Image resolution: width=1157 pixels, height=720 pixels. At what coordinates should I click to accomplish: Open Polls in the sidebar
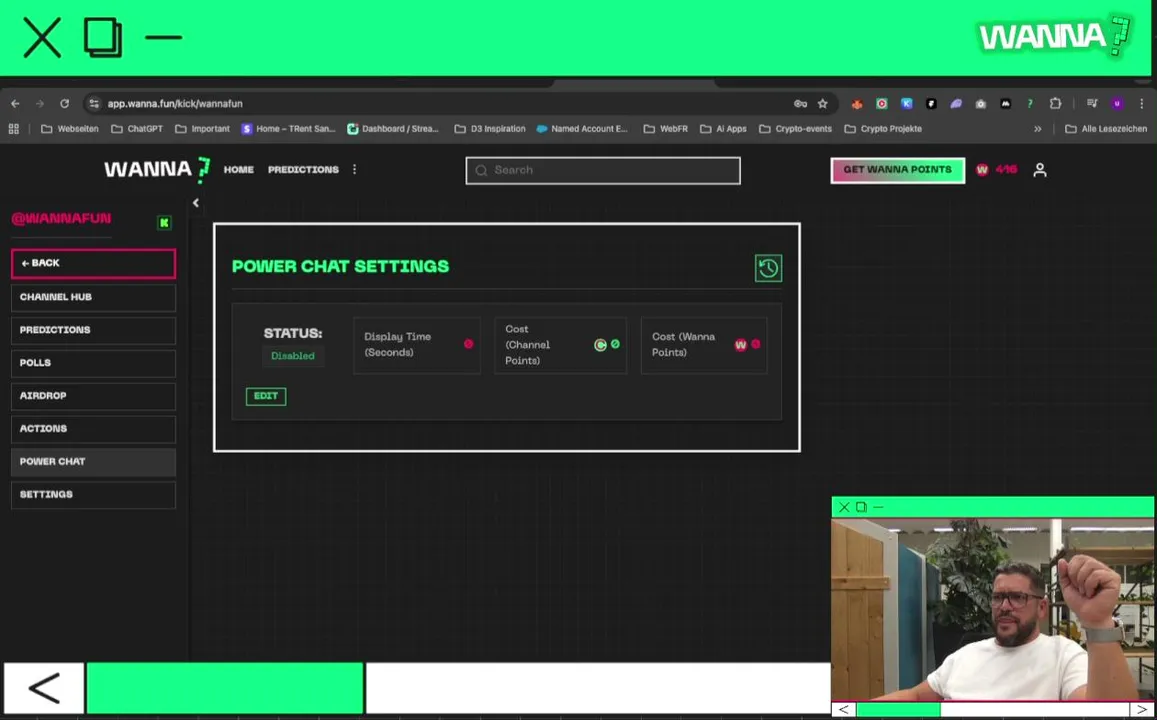pos(94,363)
